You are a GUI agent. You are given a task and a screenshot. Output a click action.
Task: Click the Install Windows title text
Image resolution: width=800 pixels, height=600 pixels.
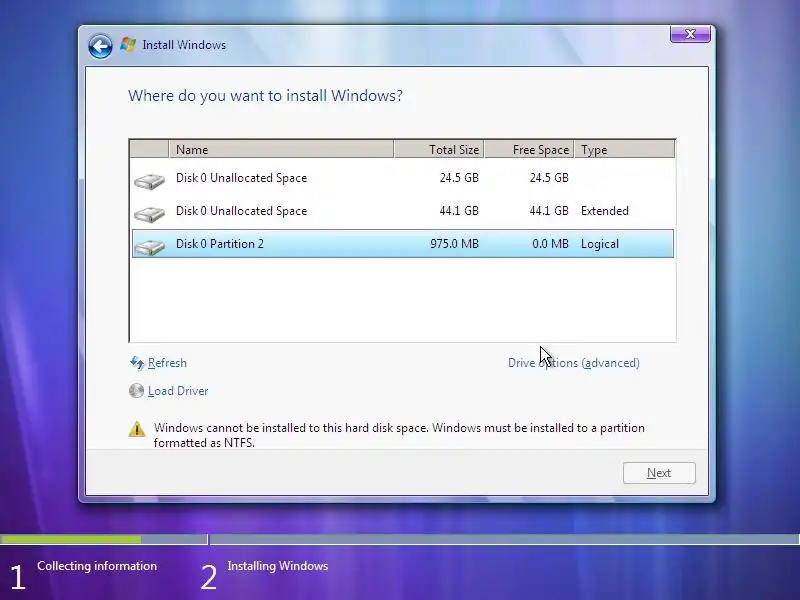click(x=184, y=45)
